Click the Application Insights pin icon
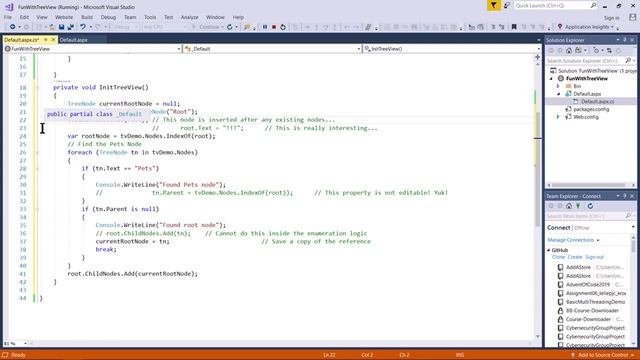Screen dimensions: 640x360 pos(560,27)
